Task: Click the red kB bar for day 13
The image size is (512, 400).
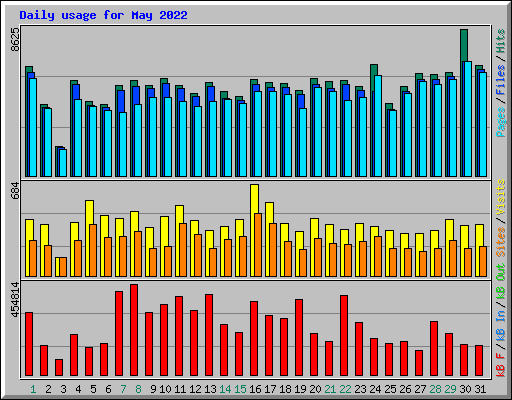Action: click(209, 335)
